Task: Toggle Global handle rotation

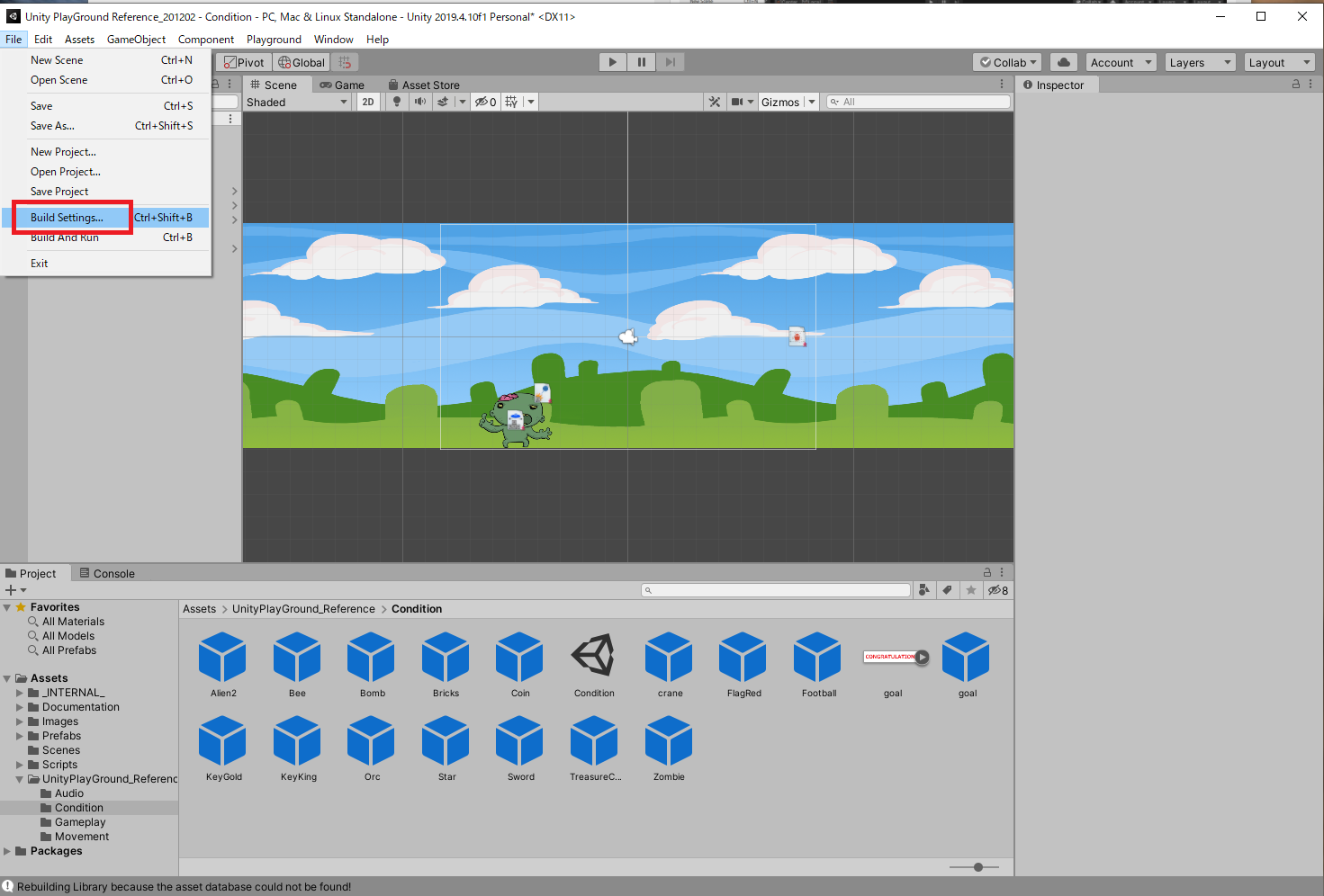Action: pyautogui.click(x=302, y=62)
